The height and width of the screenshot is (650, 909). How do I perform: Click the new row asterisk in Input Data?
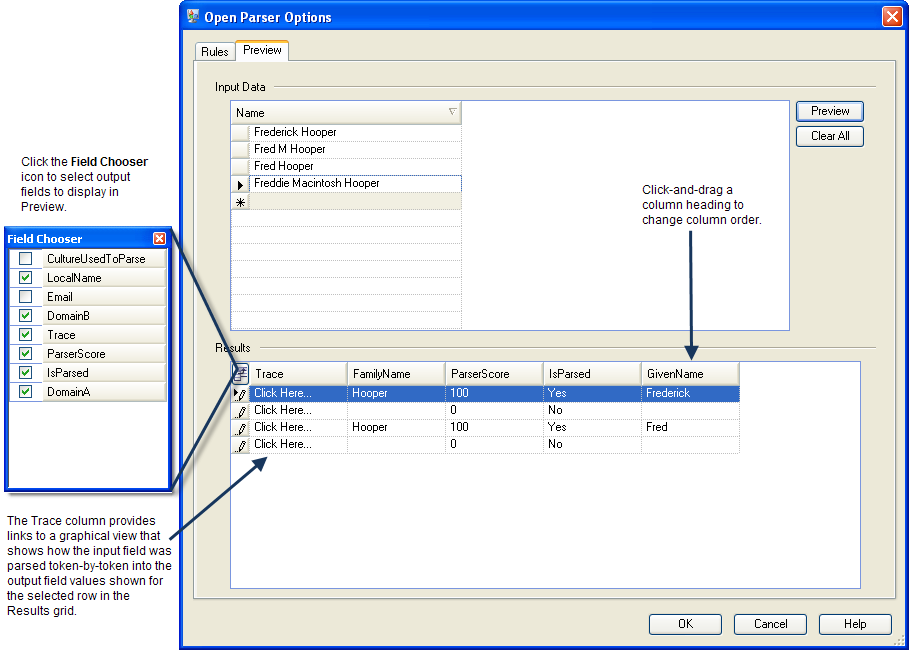(x=240, y=202)
